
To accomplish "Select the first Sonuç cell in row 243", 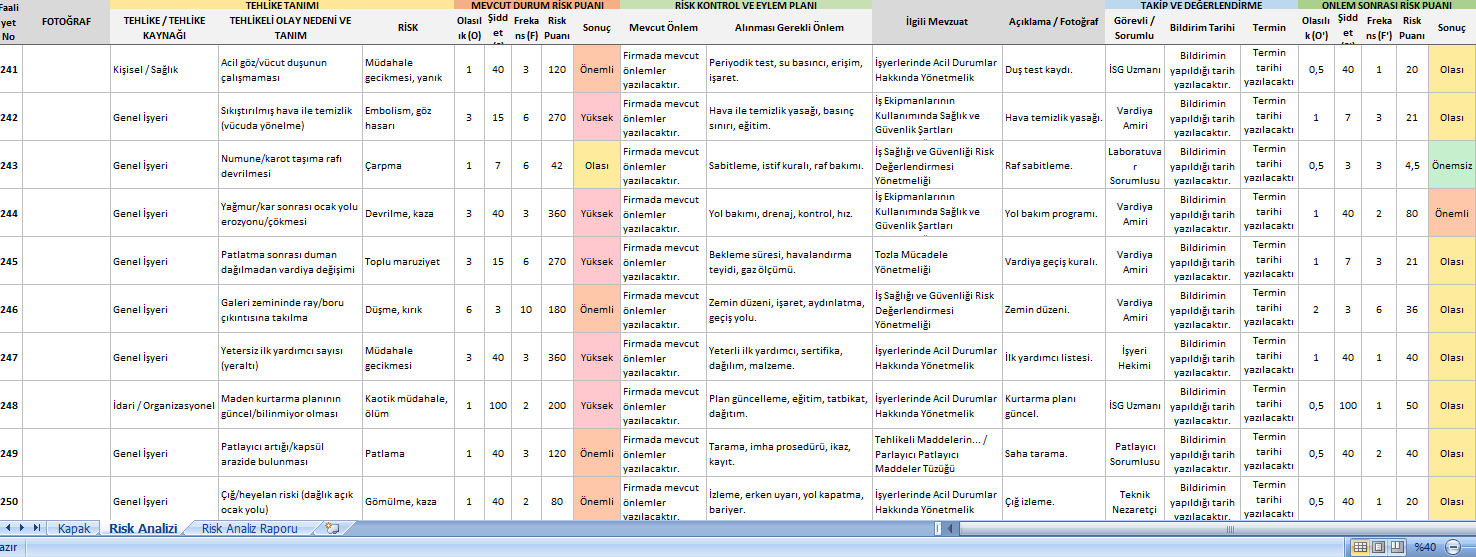I will pos(597,166).
